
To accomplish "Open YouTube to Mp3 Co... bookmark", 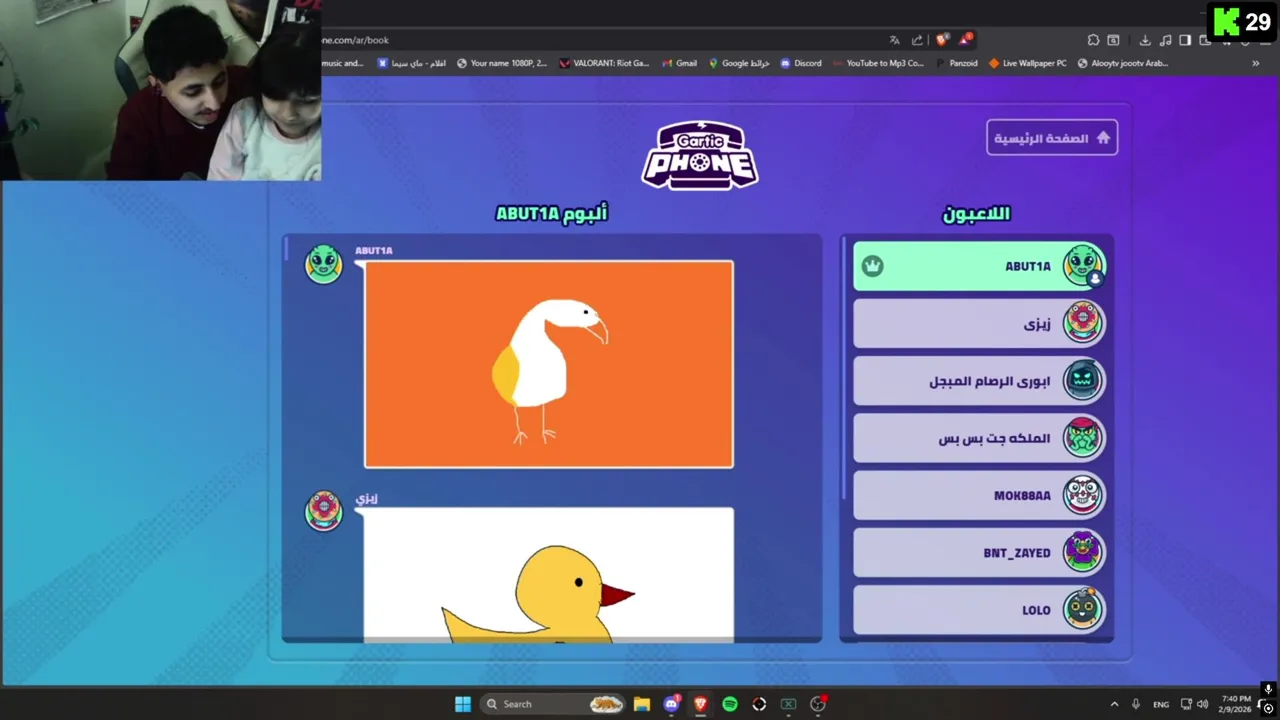I will click(878, 63).
